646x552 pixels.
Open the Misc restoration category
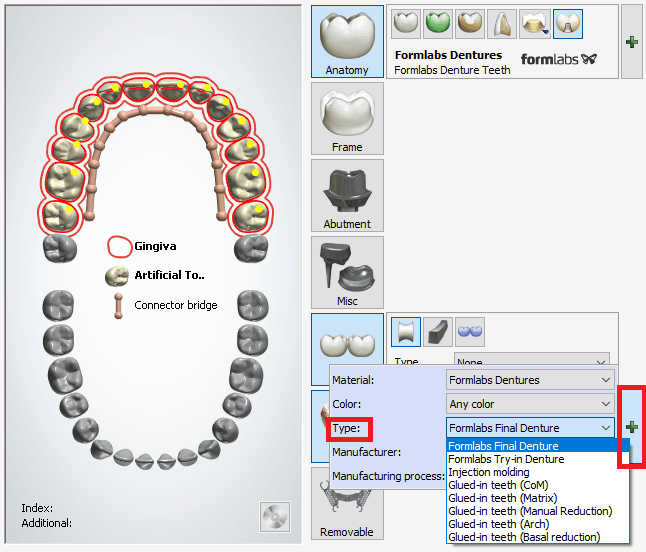(347, 272)
